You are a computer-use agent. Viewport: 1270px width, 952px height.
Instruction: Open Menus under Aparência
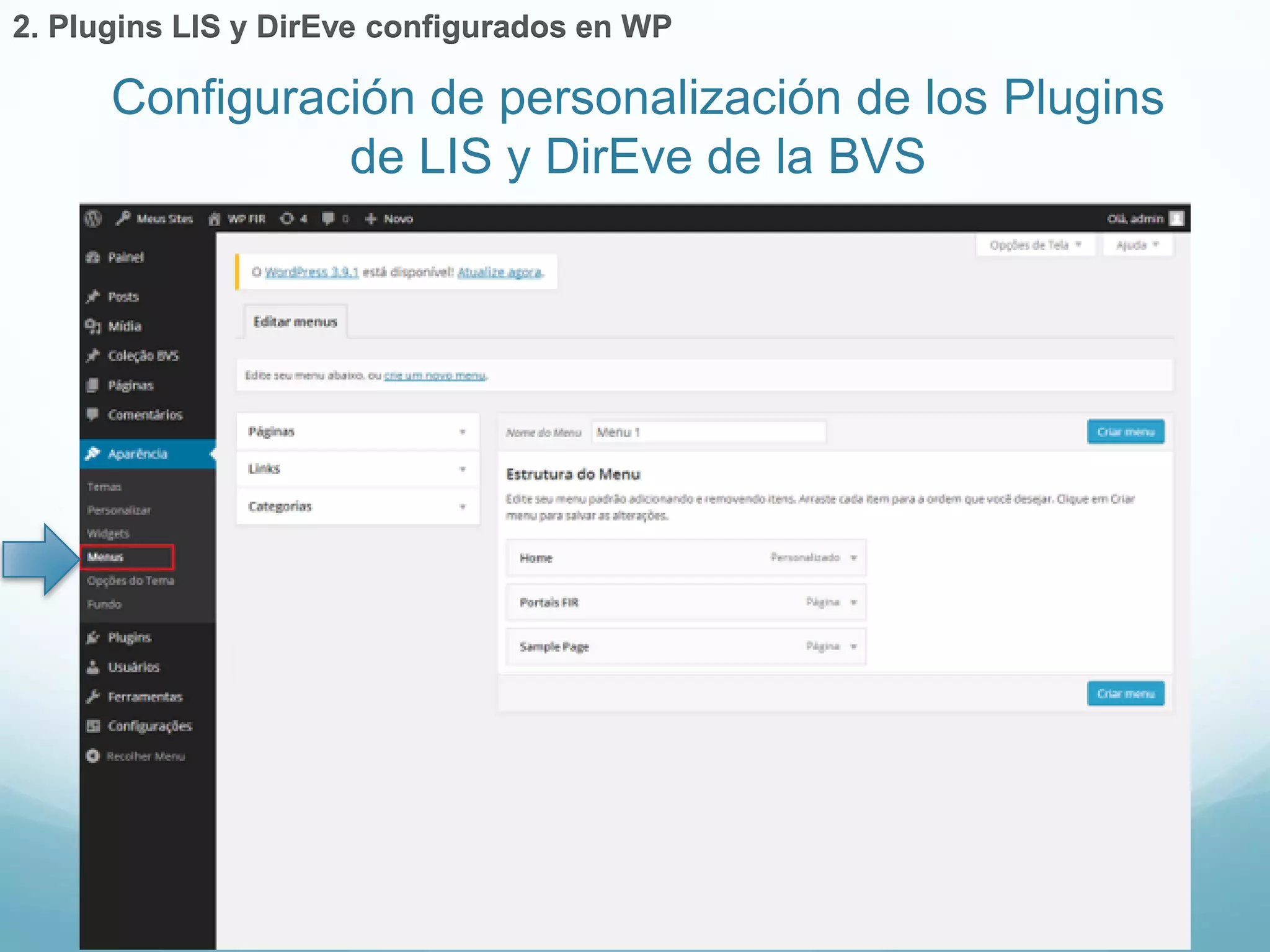[105, 557]
